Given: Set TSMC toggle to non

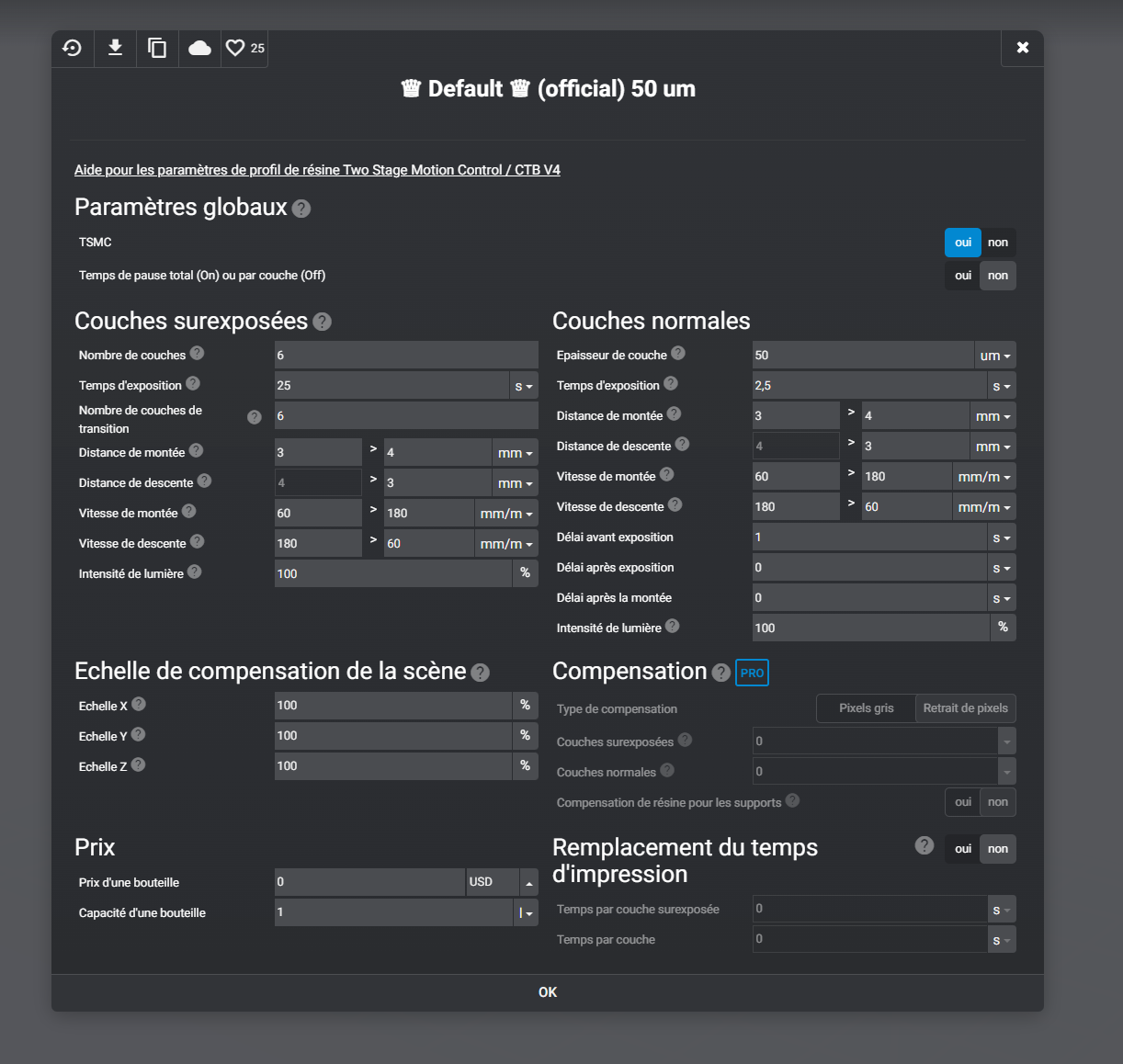Looking at the screenshot, I should pyautogui.click(x=998, y=243).
